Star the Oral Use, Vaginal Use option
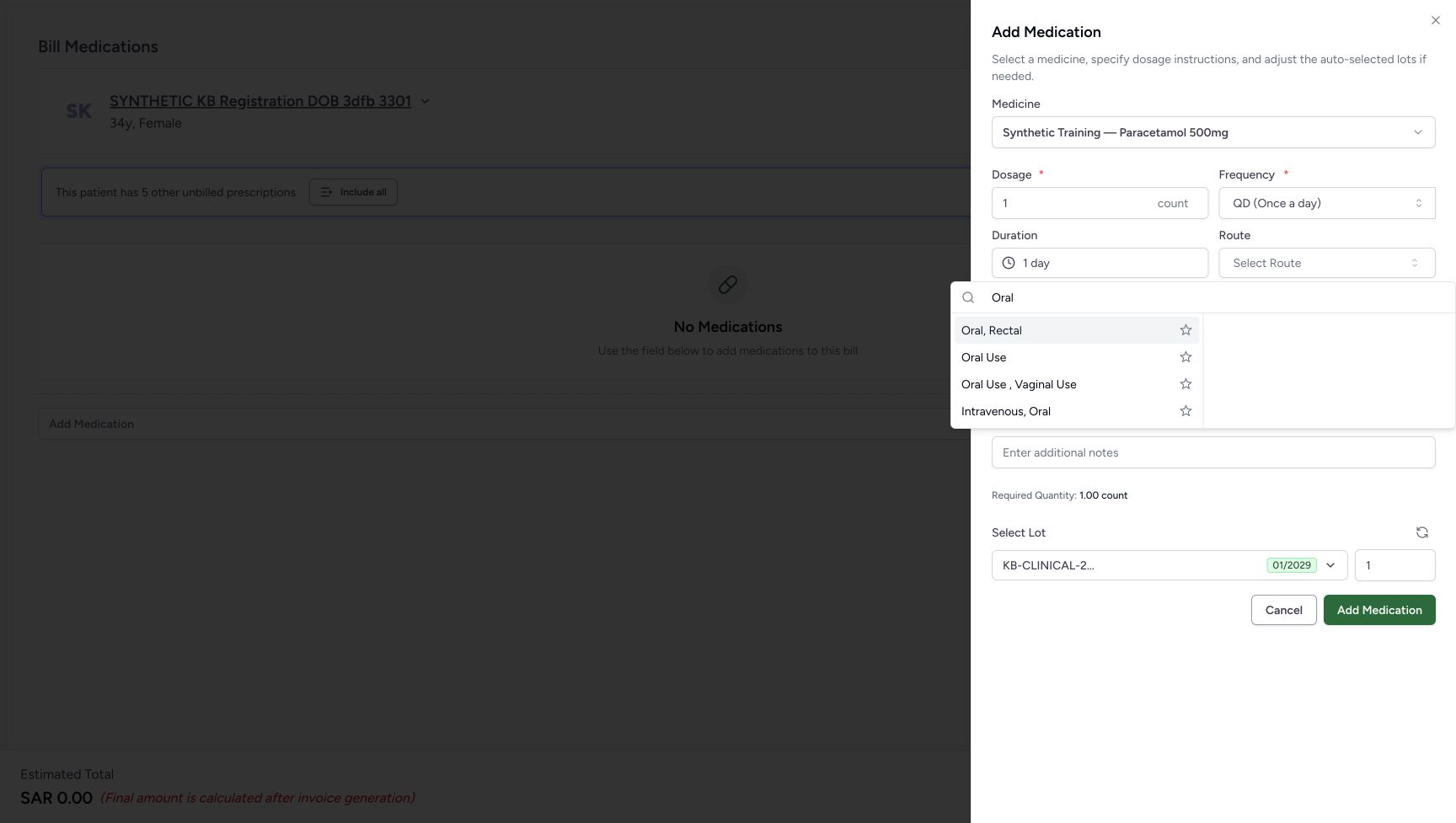The height and width of the screenshot is (823, 1456). [1186, 384]
